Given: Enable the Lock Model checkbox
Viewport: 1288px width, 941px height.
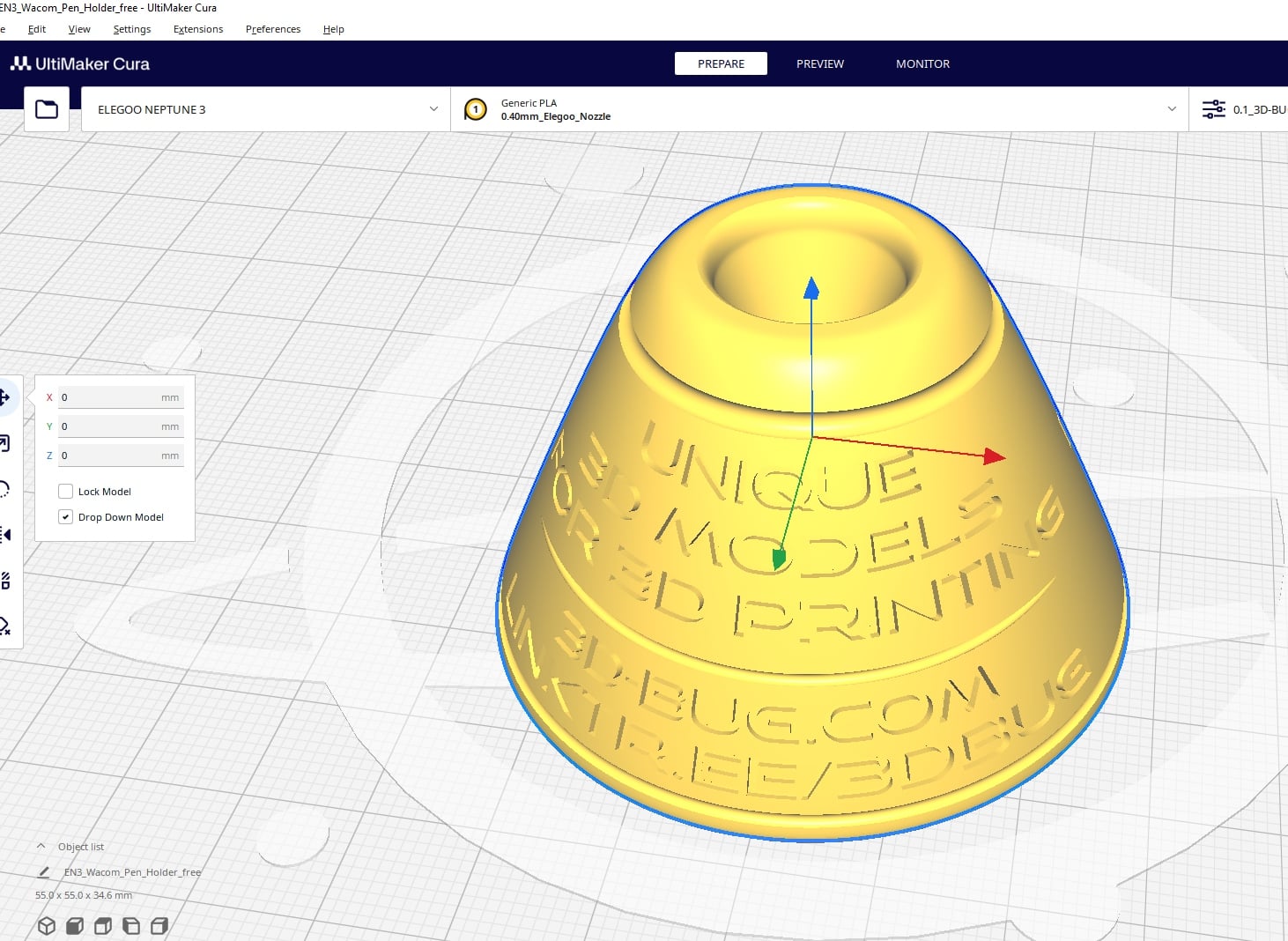Looking at the screenshot, I should click(x=65, y=492).
